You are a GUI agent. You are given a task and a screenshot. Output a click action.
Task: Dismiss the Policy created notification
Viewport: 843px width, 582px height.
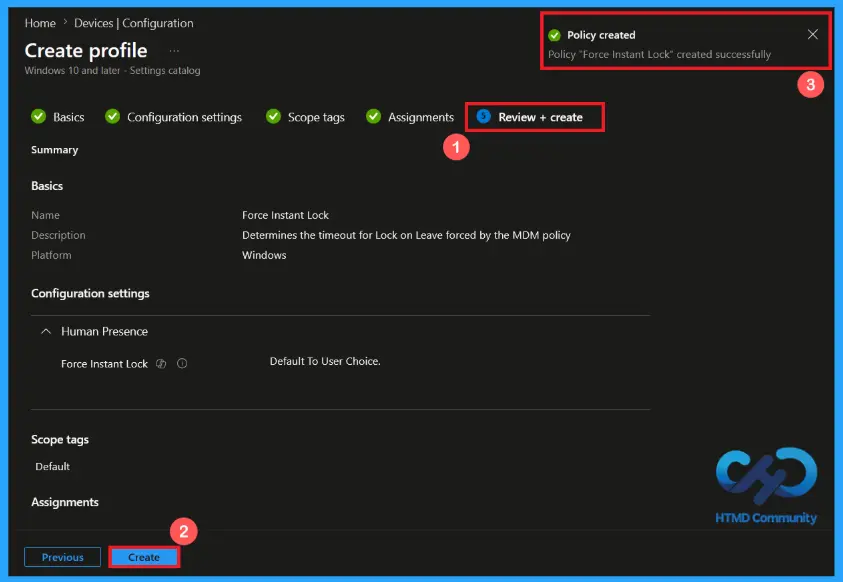click(x=812, y=34)
